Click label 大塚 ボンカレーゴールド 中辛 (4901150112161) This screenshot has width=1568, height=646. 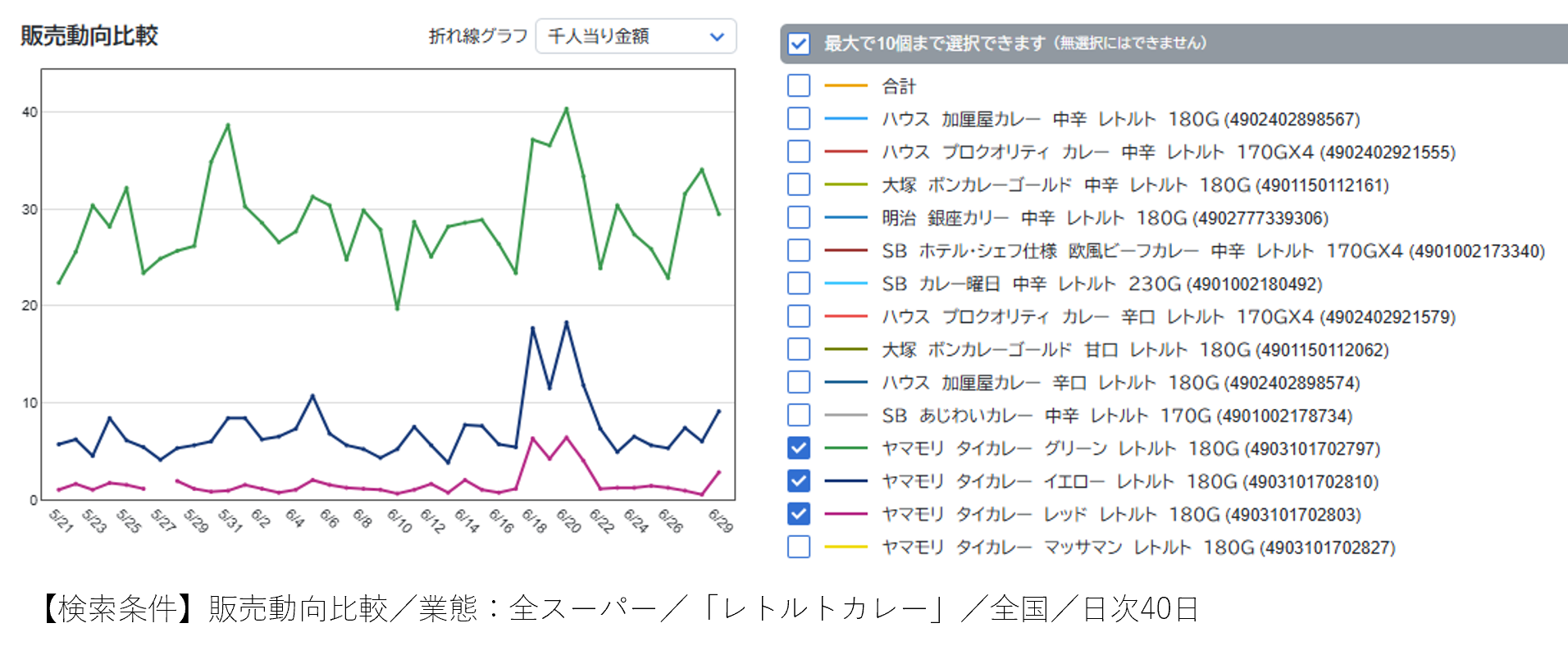click(x=1136, y=185)
